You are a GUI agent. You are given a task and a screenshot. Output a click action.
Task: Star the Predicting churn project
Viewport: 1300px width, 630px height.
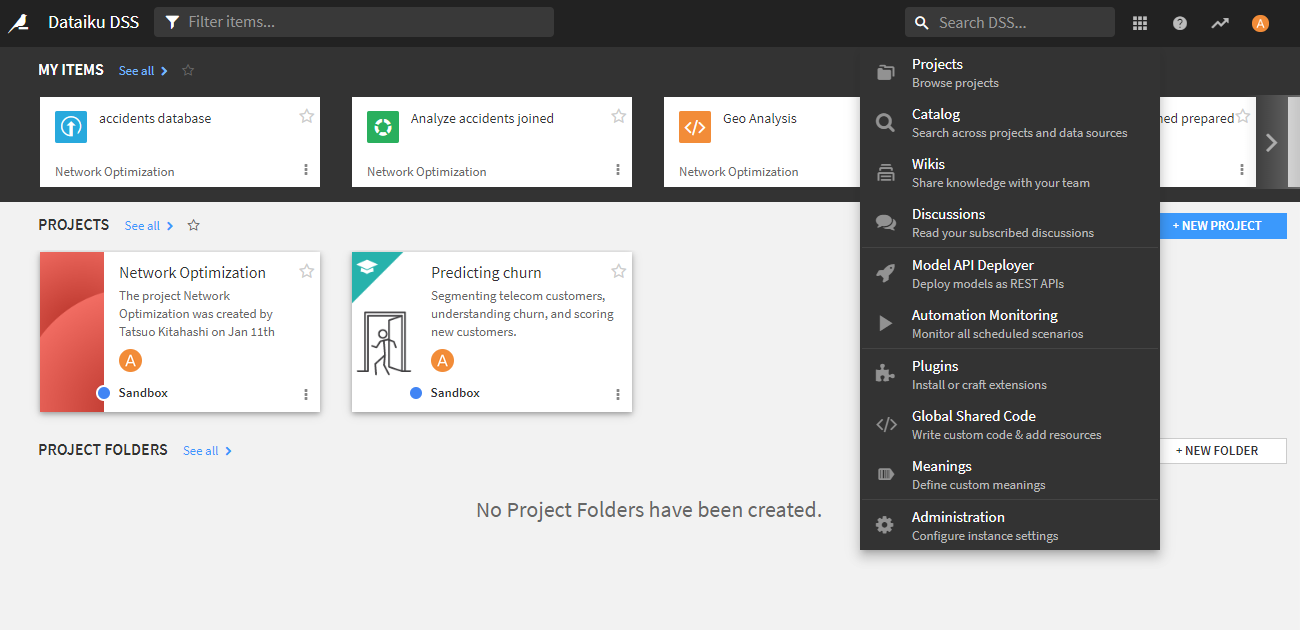[x=618, y=271]
